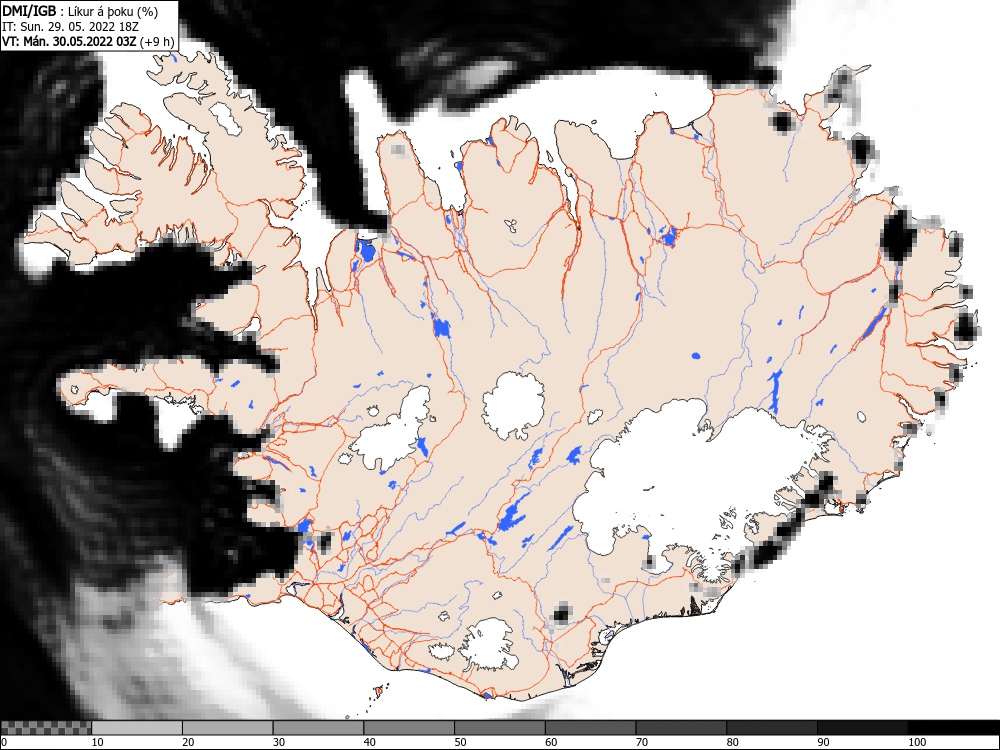Select the checkered 0–10 legend swatch
The width and height of the screenshot is (1000, 750).
pyautogui.click(x=46, y=728)
